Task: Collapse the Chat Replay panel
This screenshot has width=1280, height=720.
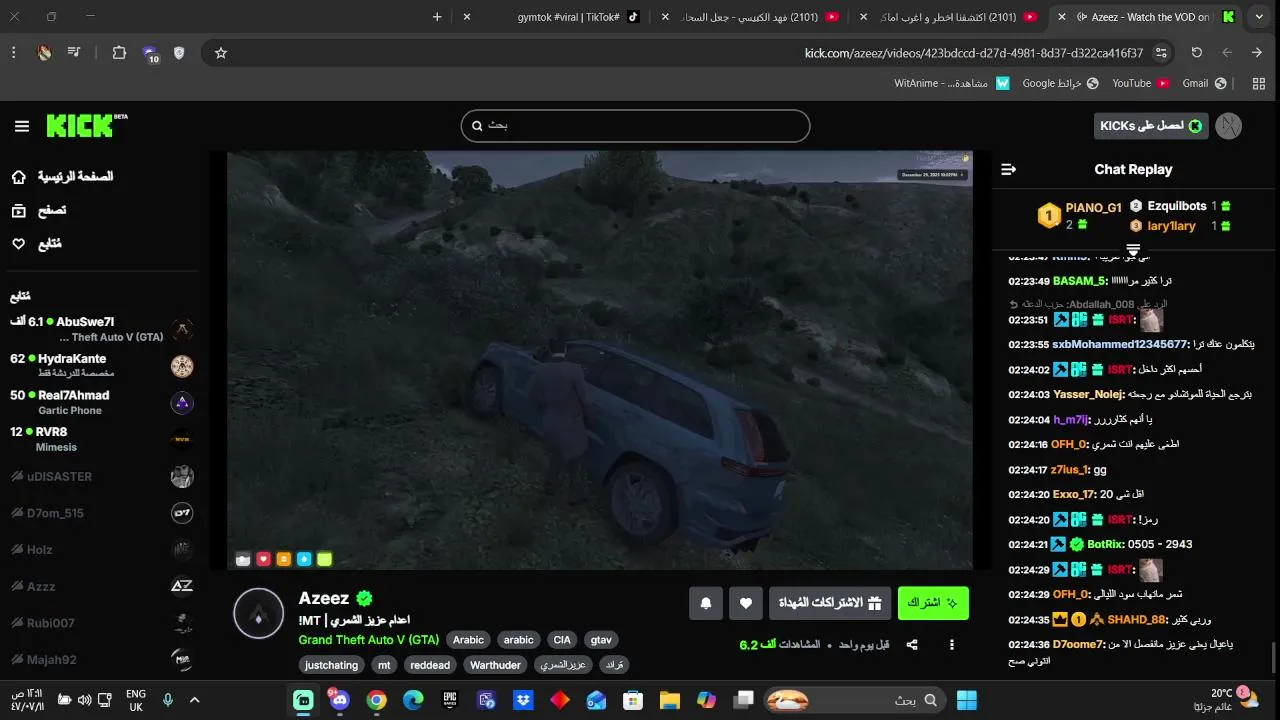Action: tap(1008, 169)
